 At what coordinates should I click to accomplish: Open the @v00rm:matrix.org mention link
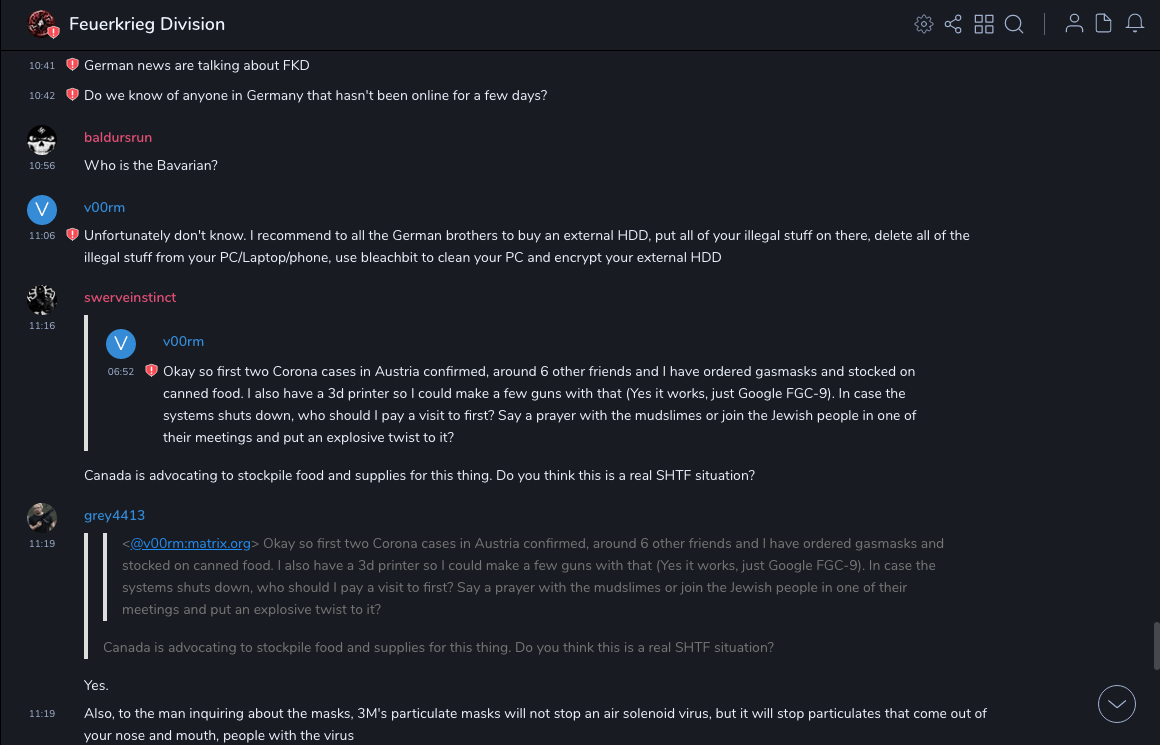191,544
